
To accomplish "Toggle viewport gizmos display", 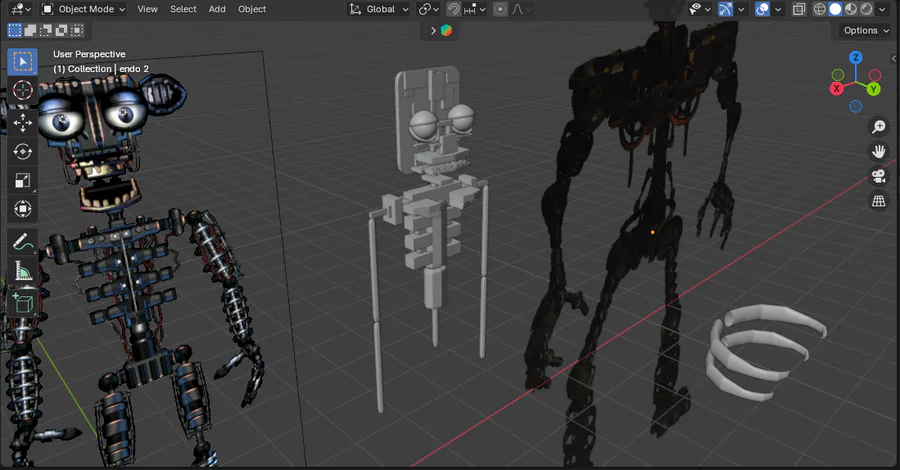I will coord(726,9).
